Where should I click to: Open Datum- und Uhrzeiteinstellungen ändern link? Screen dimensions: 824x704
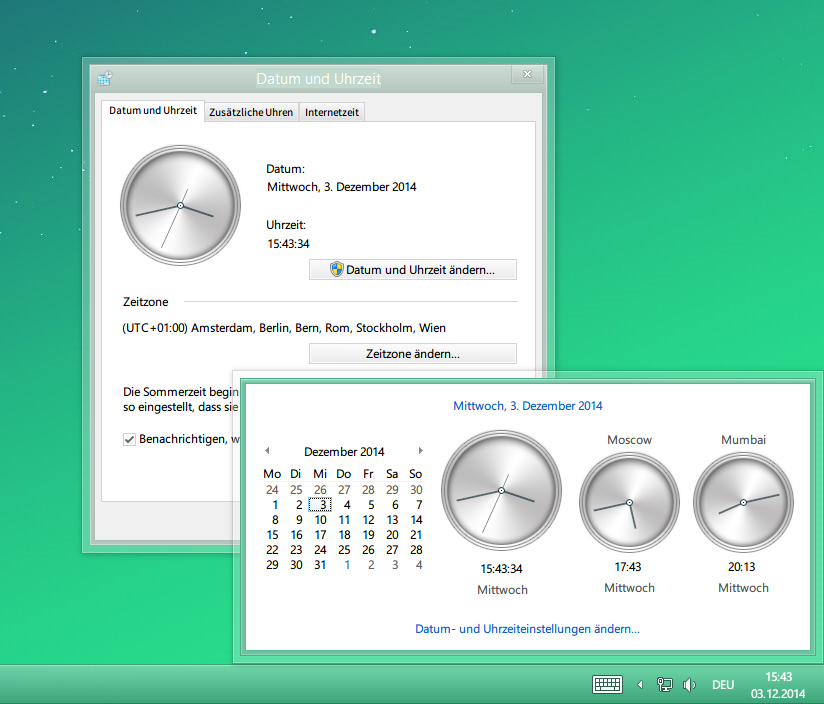coord(527,629)
